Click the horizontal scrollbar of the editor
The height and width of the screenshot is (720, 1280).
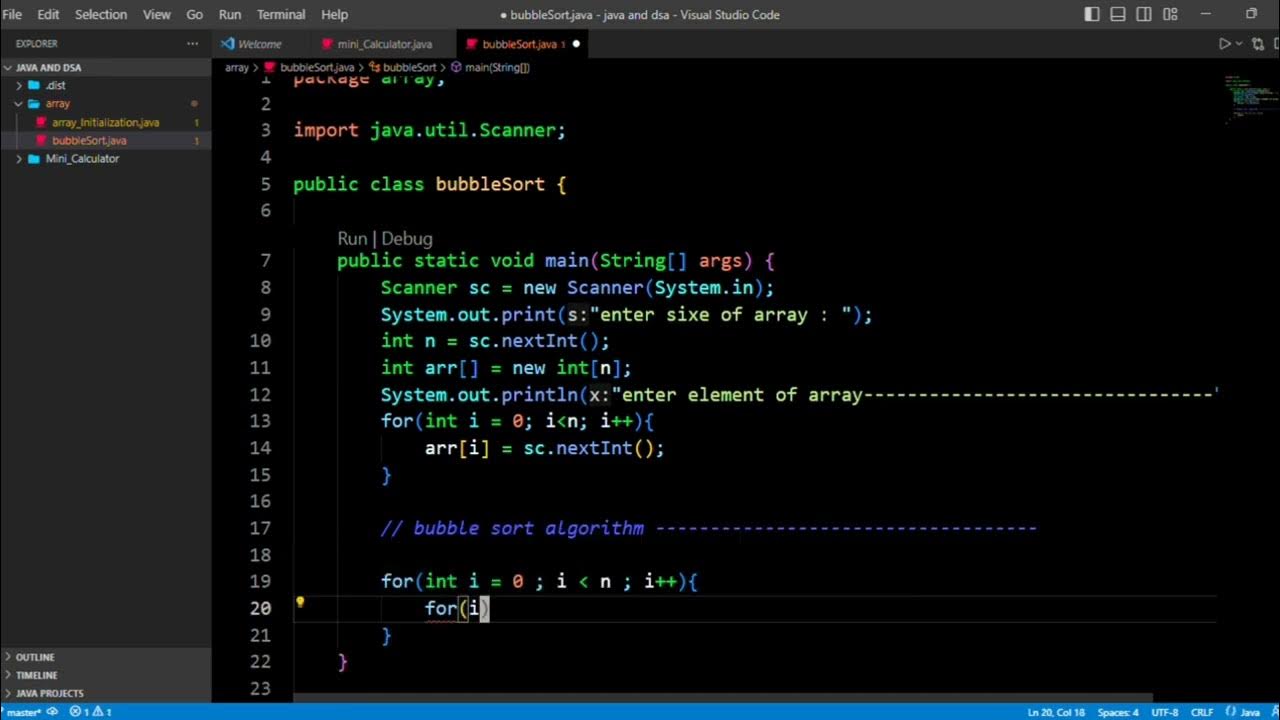point(723,698)
